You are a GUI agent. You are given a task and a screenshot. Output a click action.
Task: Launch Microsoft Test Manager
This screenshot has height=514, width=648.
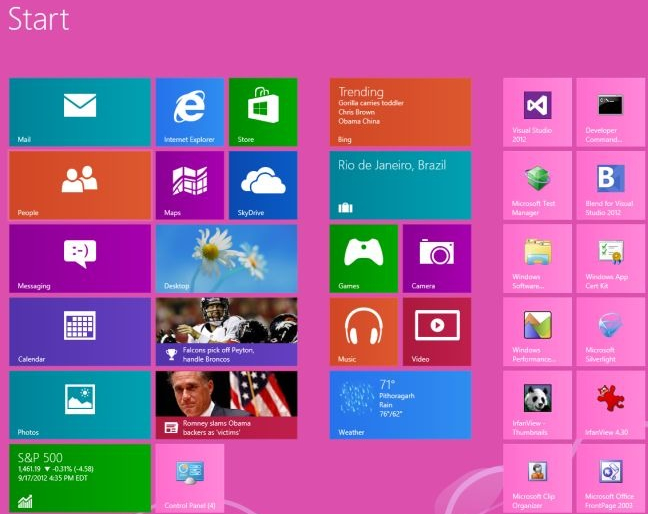537,185
